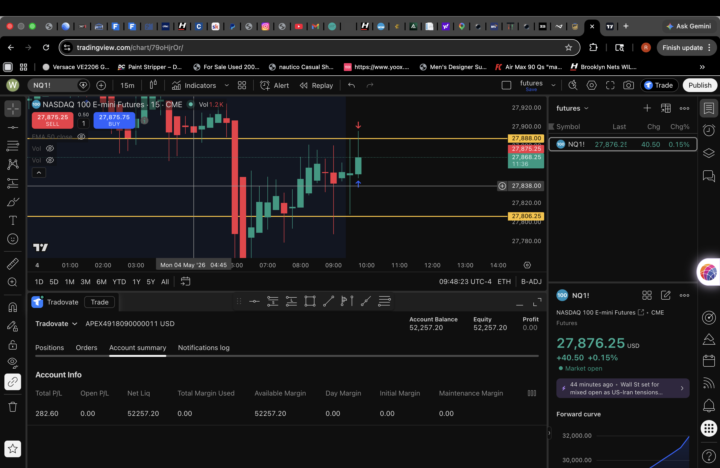Screen dimensions: 720x468
Task: Toggle visibility of the second Vol indicator
Action: pyautogui.click(x=50, y=160)
